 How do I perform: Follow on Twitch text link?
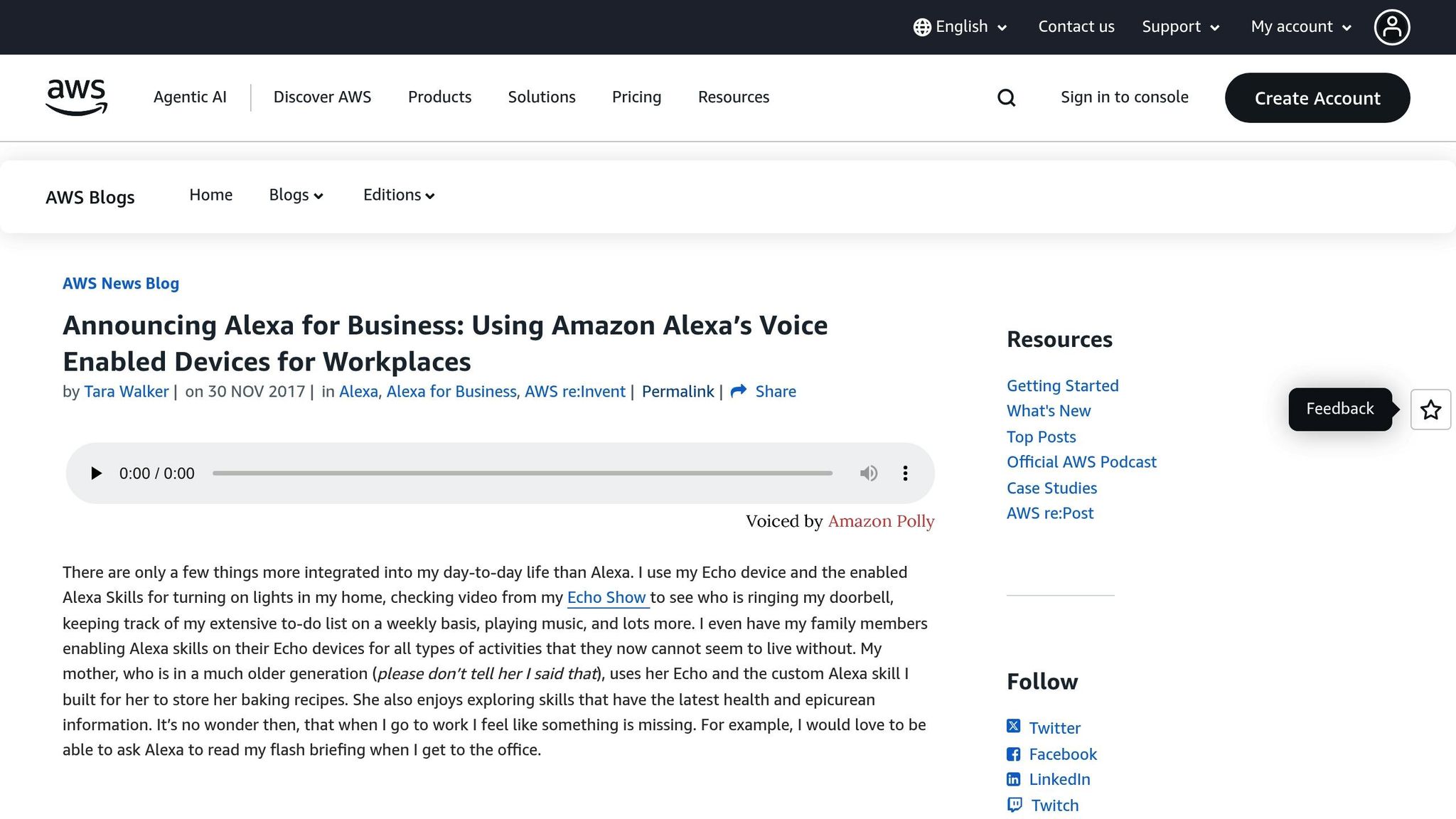pyautogui.click(x=1055, y=805)
